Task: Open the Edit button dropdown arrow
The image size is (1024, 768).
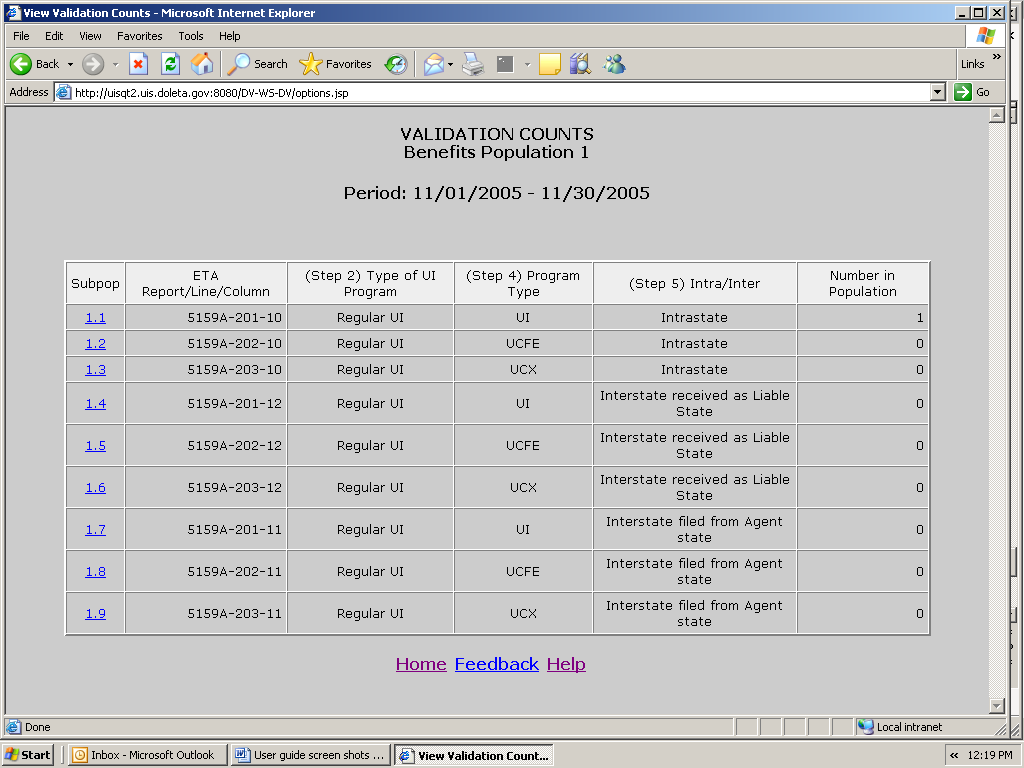Action: [527, 64]
